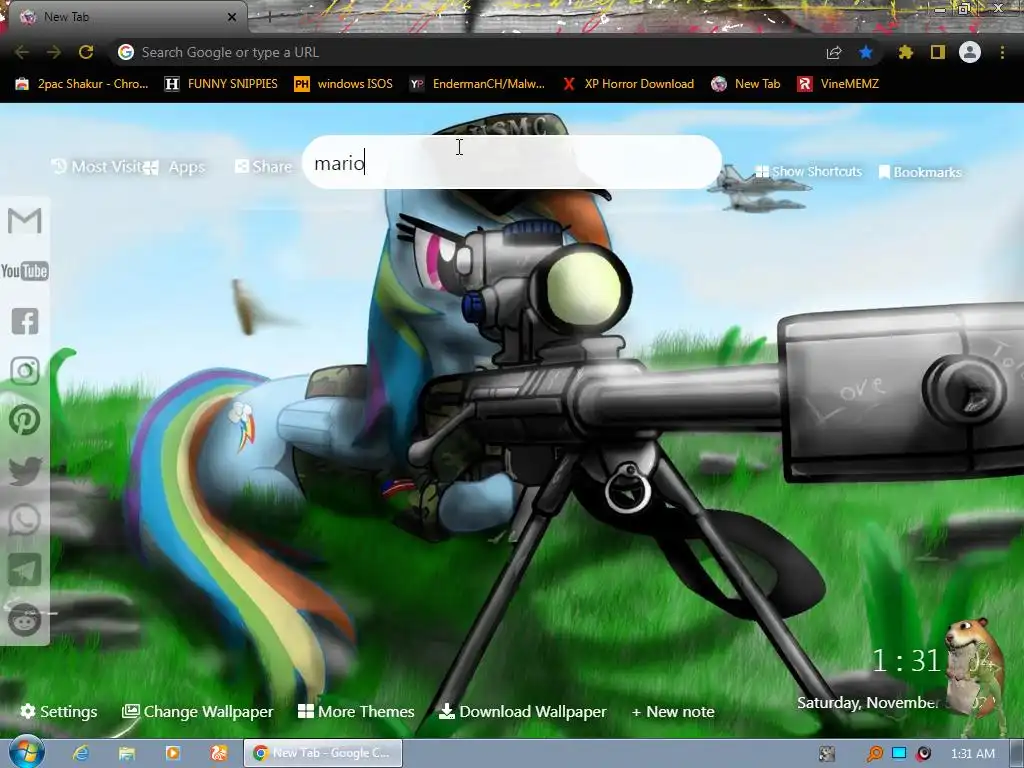Image resolution: width=1024 pixels, height=768 pixels.
Task: Add a note with + New note
Action: (x=673, y=711)
